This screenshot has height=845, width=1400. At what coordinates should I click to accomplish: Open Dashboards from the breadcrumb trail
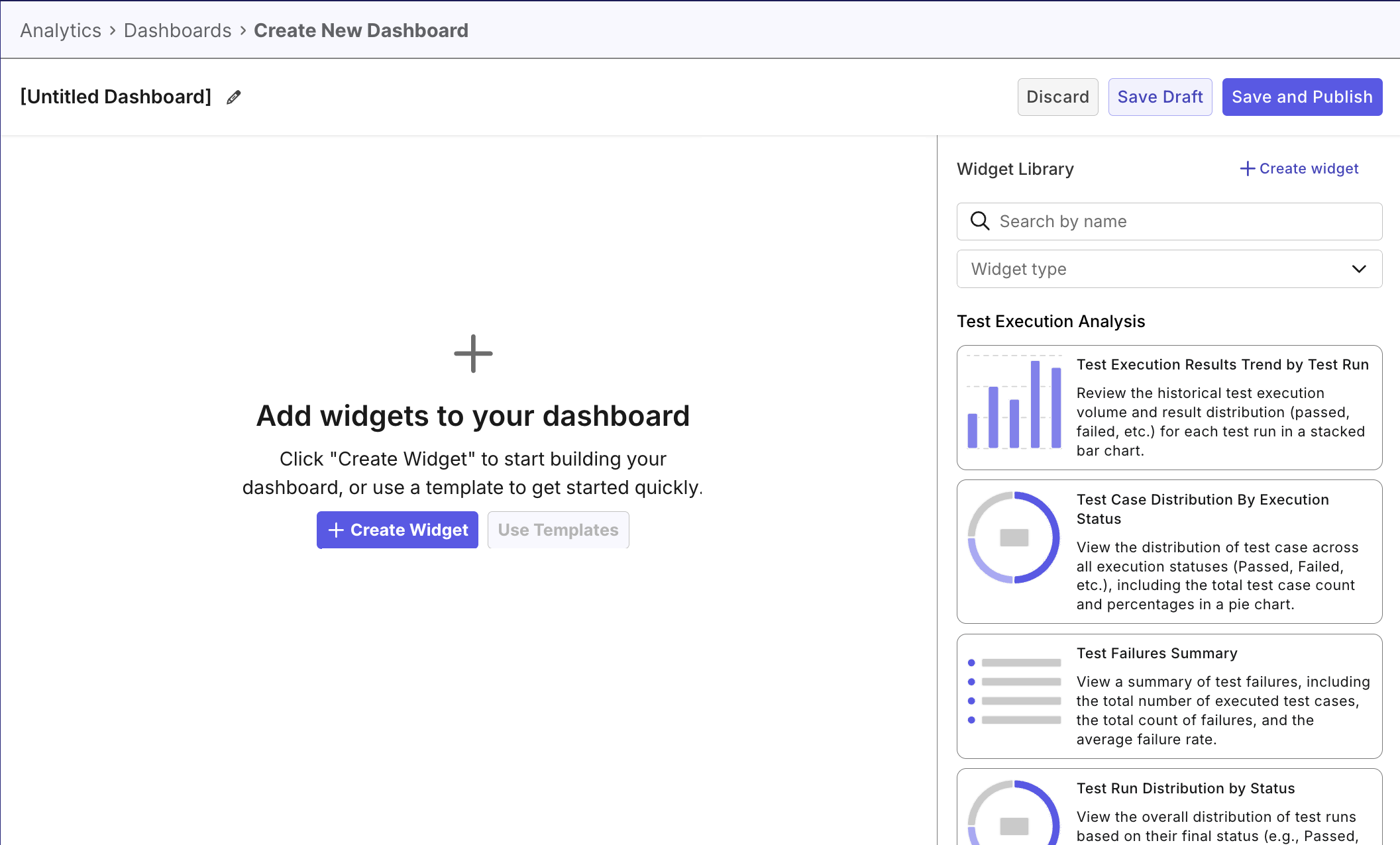[177, 30]
